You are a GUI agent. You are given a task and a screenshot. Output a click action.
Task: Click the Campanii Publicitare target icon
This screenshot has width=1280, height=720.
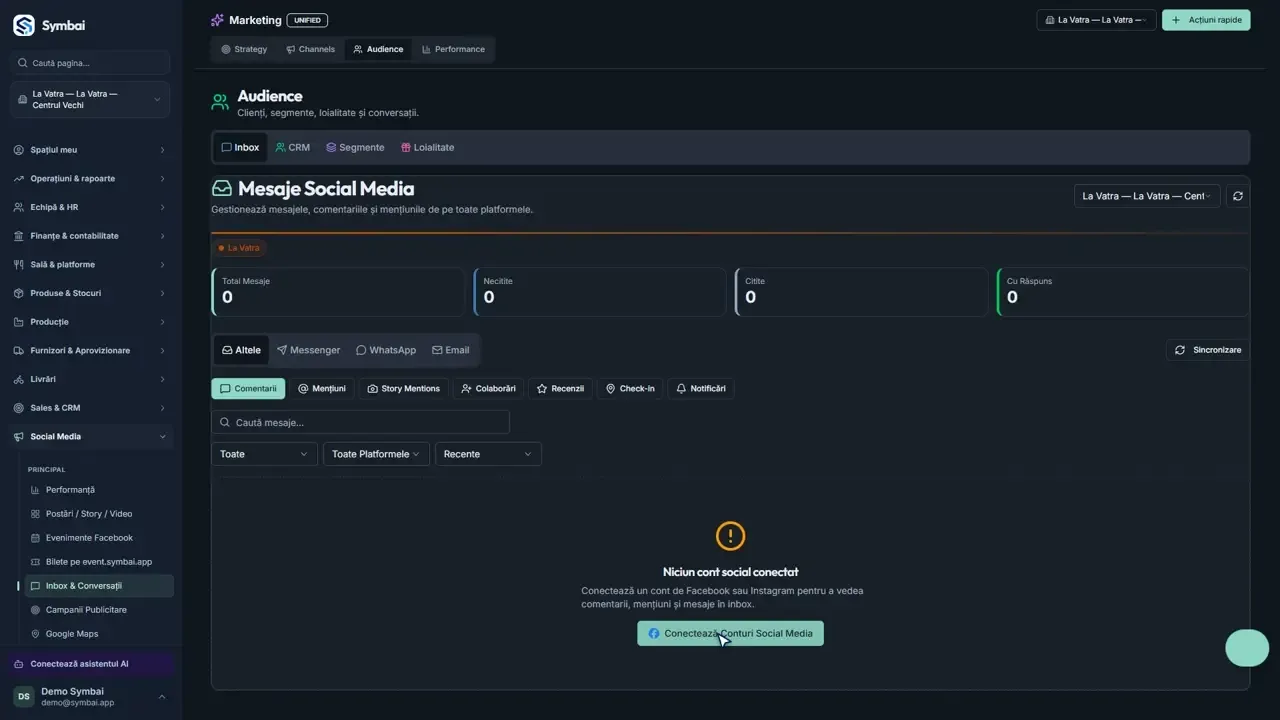[x=36, y=610]
